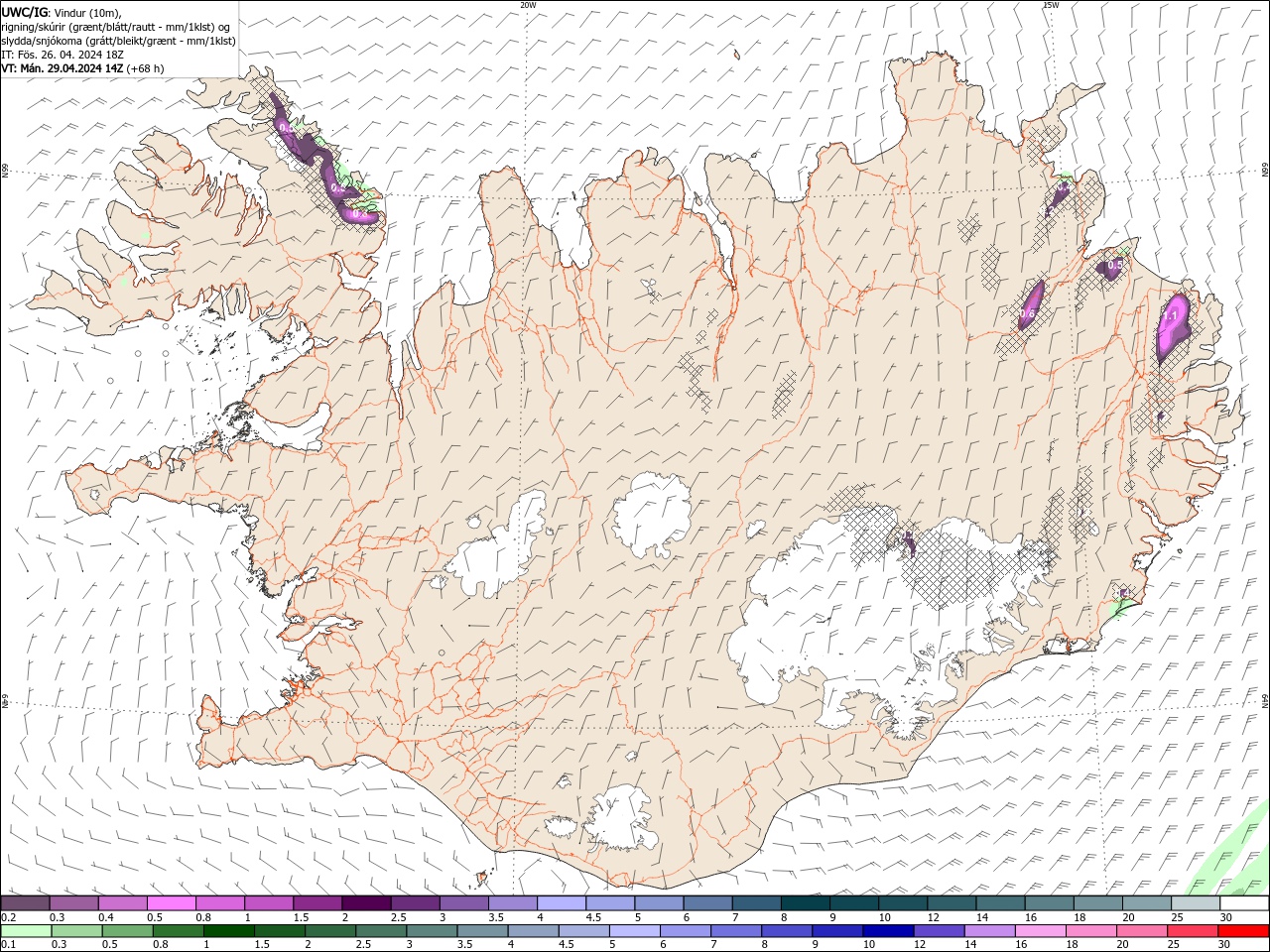This screenshot has height=952, width=1270.
Task: Click the purple-blue 12 rain-scale swatch
Action: pos(939,931)
